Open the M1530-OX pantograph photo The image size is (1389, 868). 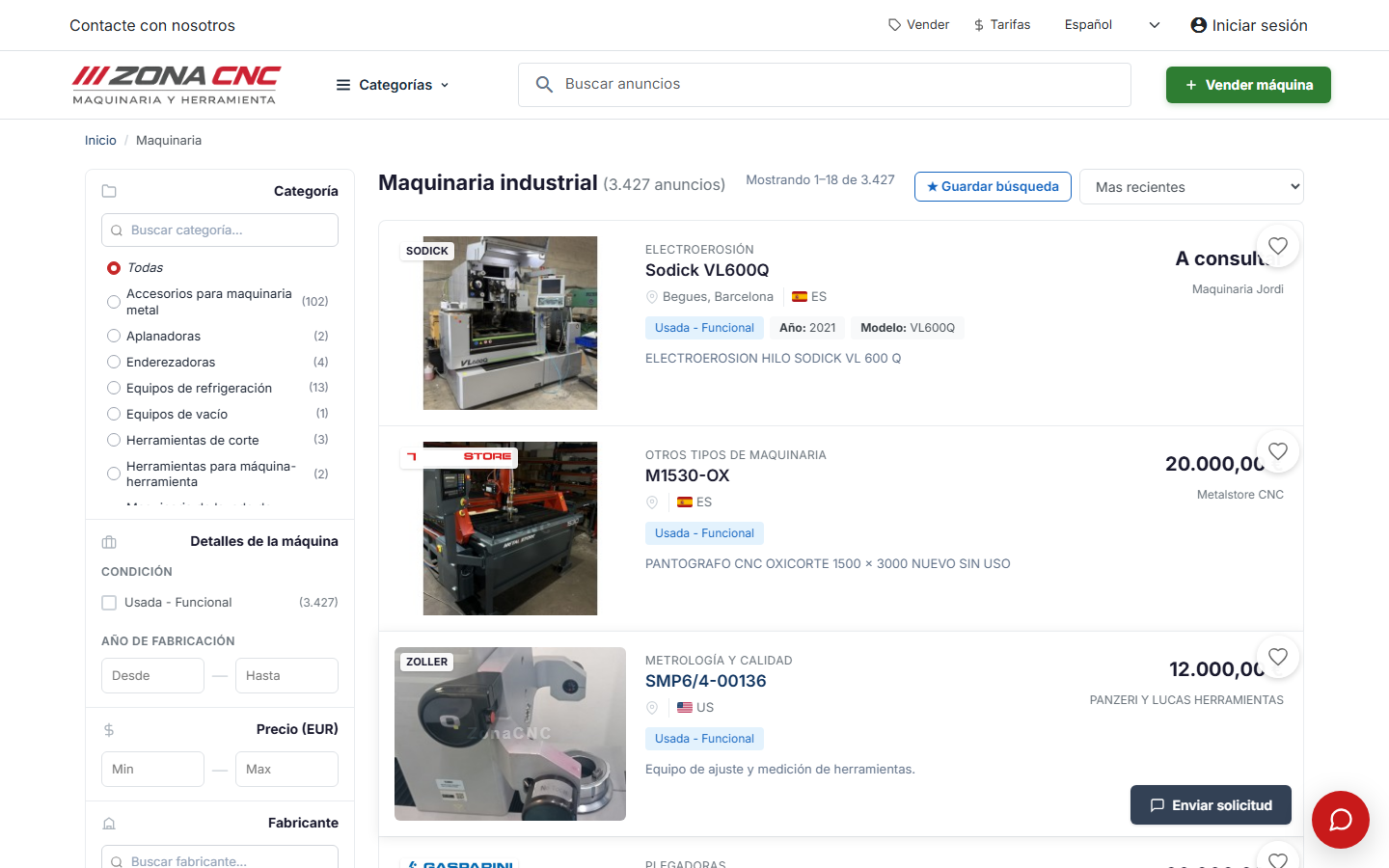tap(510, 529)
